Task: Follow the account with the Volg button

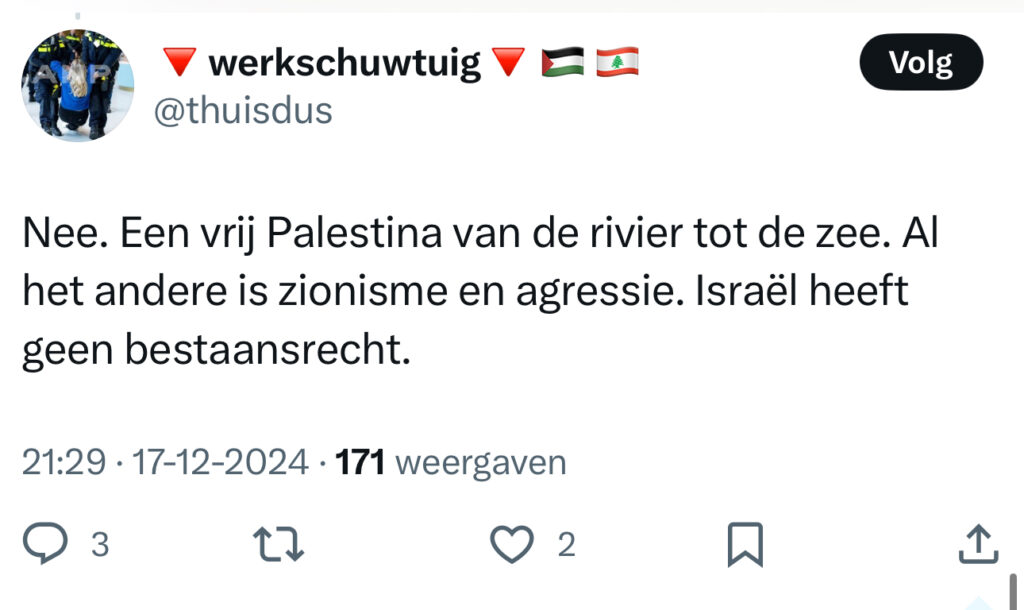Action: [921, 64]
